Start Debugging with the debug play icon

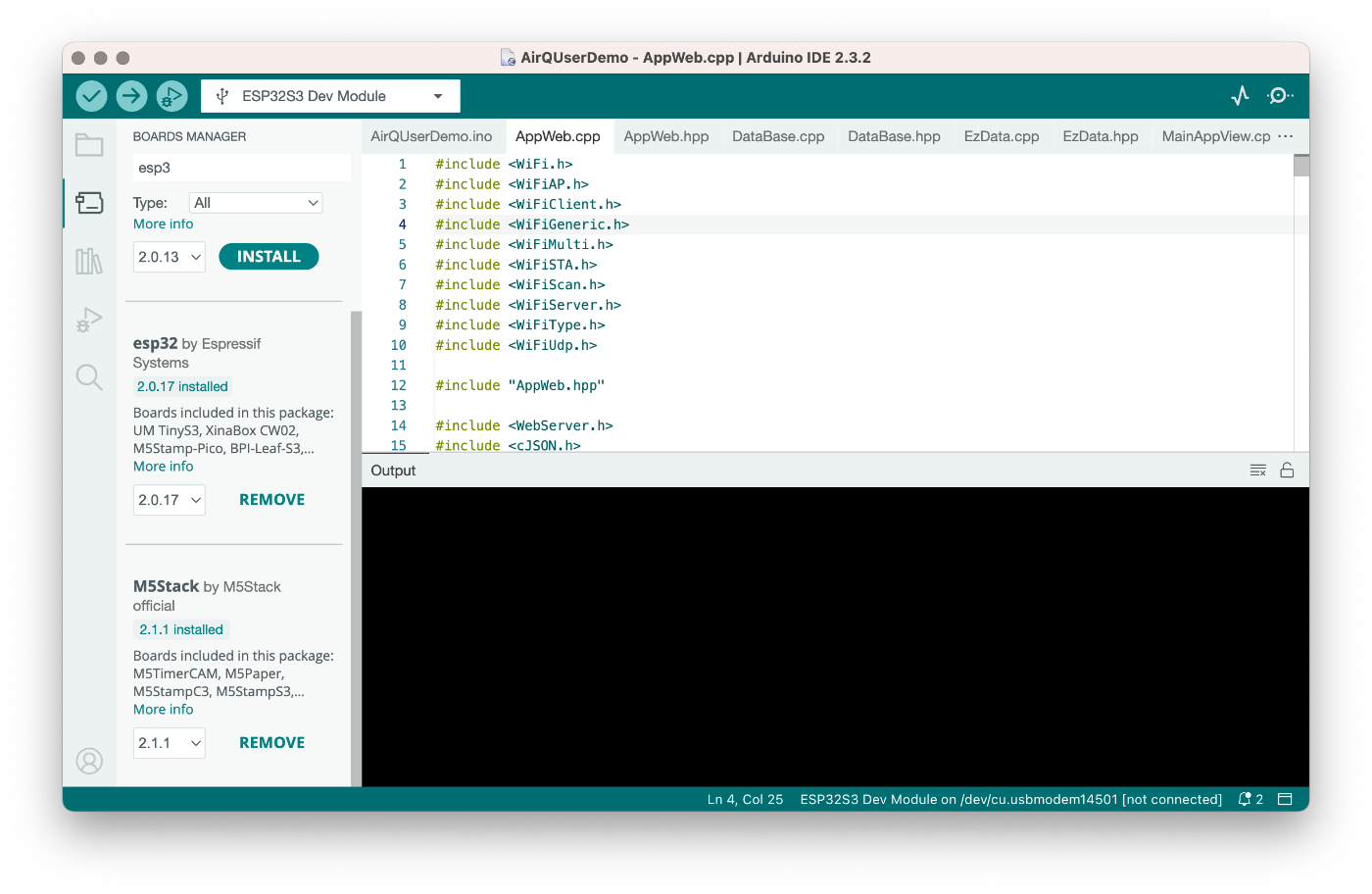click(171, 96)
